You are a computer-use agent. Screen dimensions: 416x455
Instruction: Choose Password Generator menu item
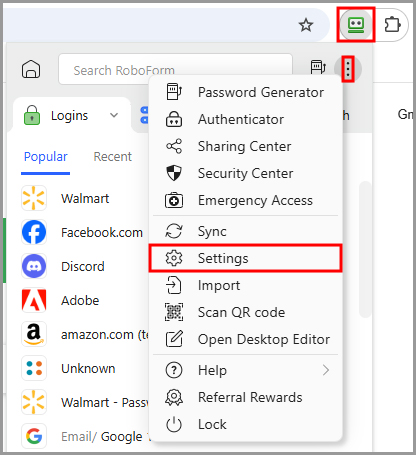[x=245, y=92]
